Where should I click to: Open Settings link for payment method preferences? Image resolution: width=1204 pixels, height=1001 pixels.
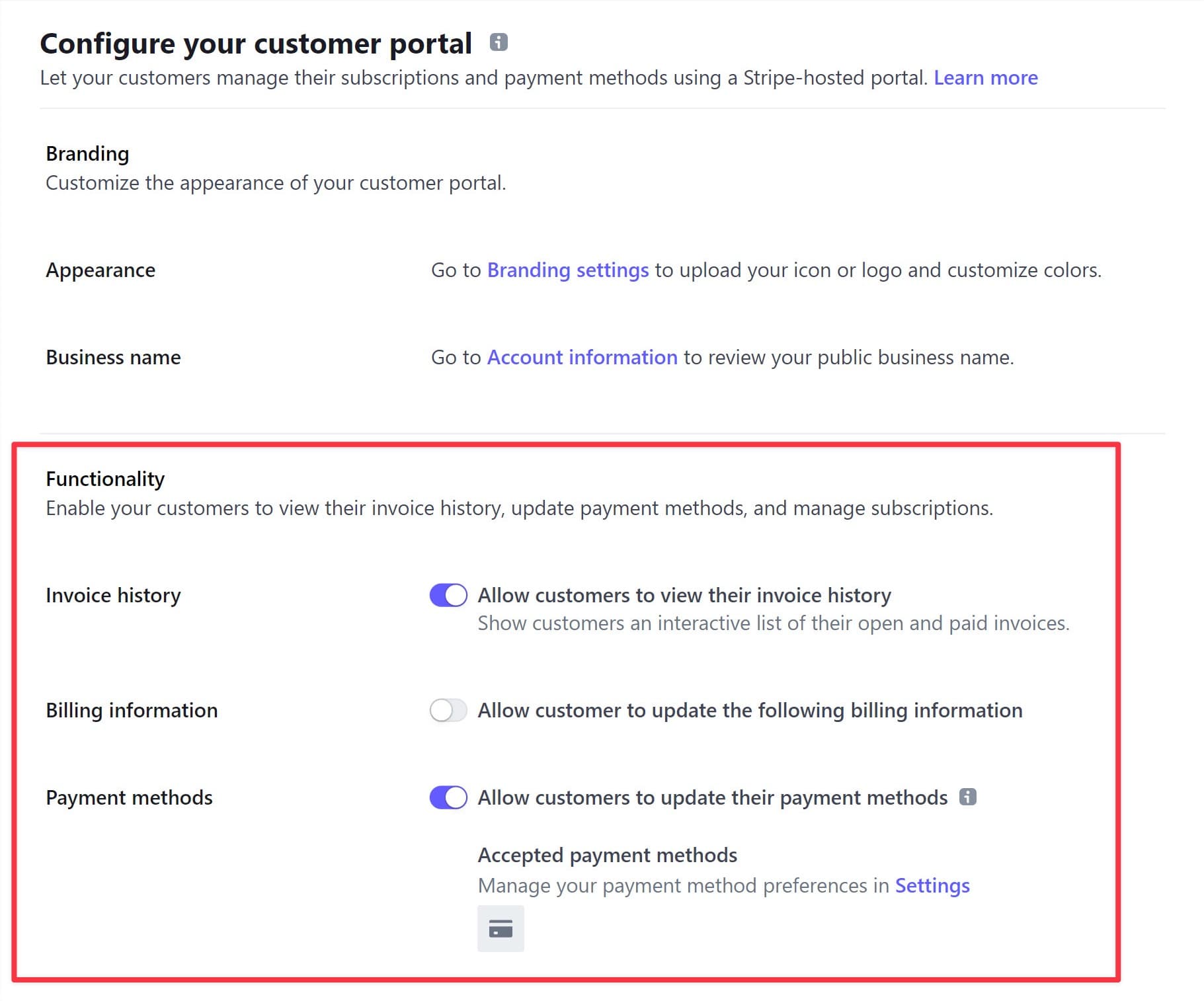[932, 885]
